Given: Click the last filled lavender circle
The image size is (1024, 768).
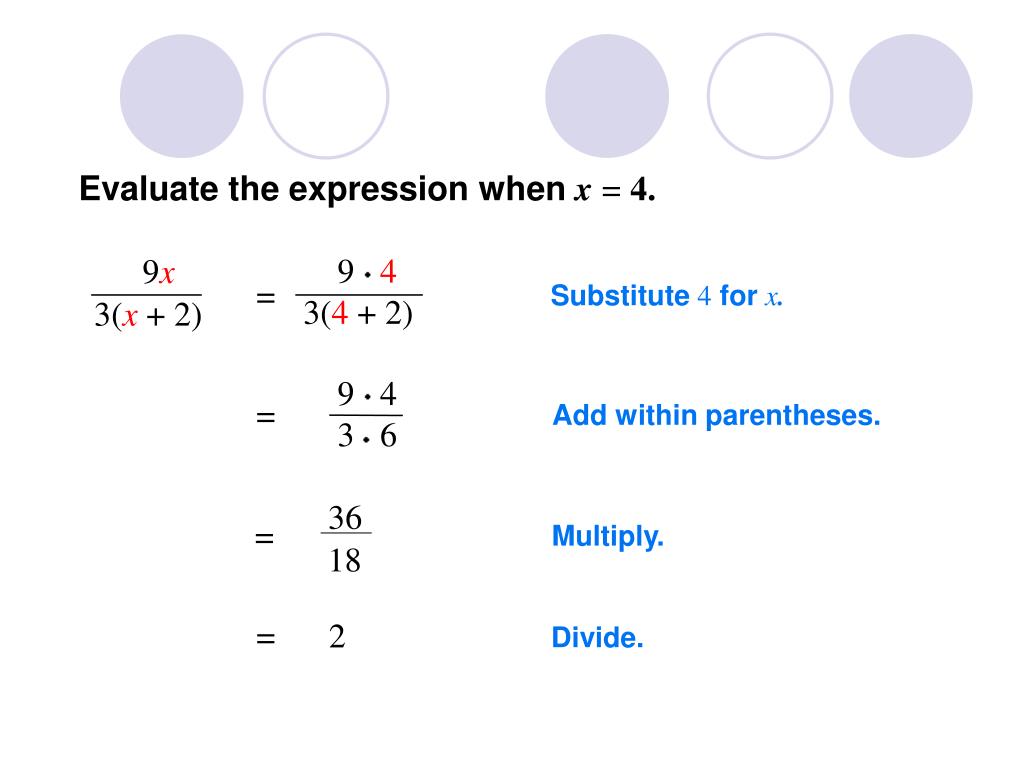Looking at the screenshot, I should tap(910, 96).
